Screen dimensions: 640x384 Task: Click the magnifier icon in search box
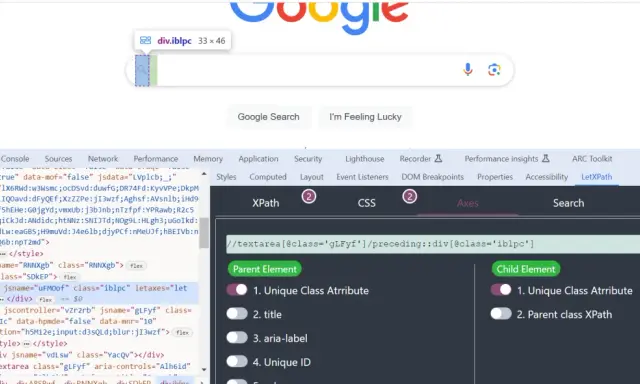pos(142,70)
